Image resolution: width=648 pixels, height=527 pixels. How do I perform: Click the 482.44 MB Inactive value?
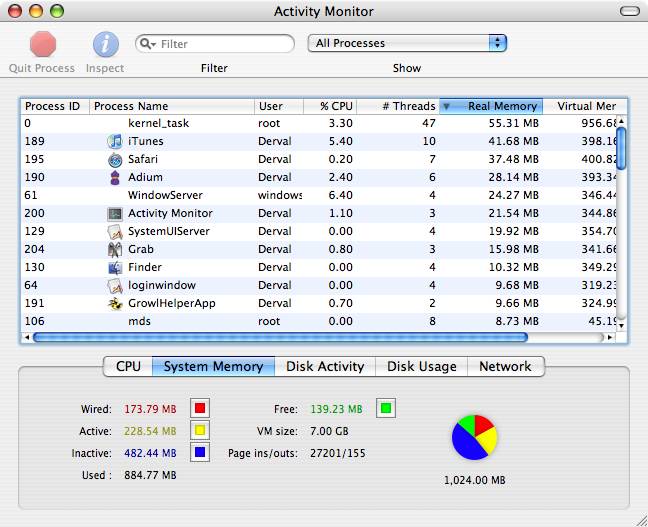pyautogui.click(x=150, y=453)
